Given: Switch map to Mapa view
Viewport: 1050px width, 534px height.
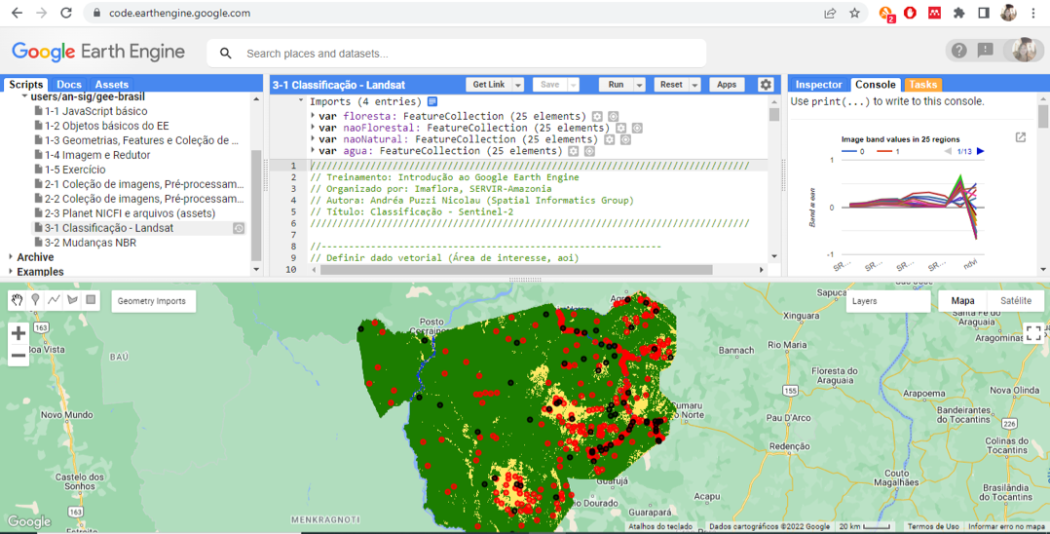Looking at the screenshot, I should pyautogui.click(x=963, y=301).
